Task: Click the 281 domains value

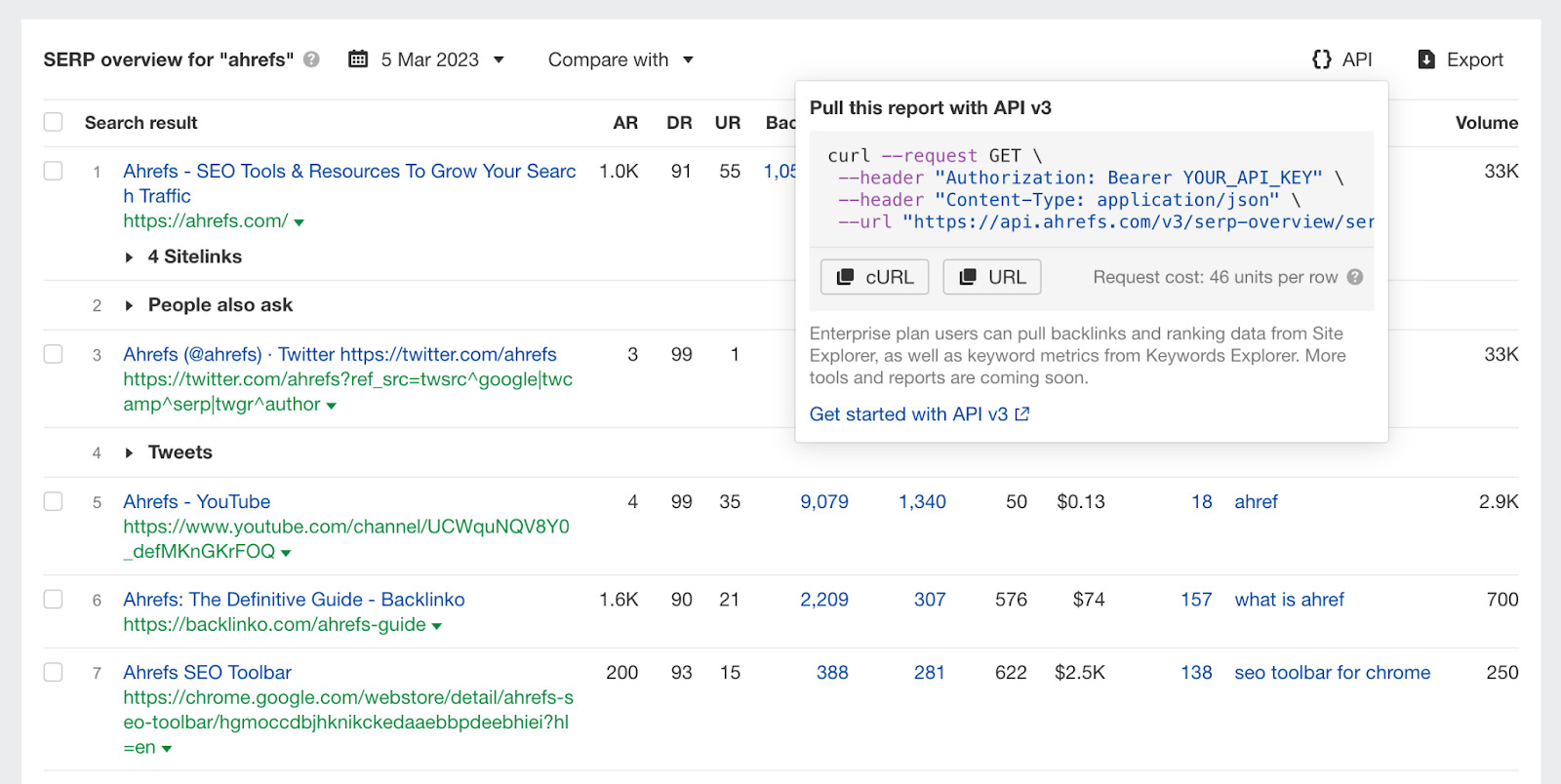Action: (930, 672)
